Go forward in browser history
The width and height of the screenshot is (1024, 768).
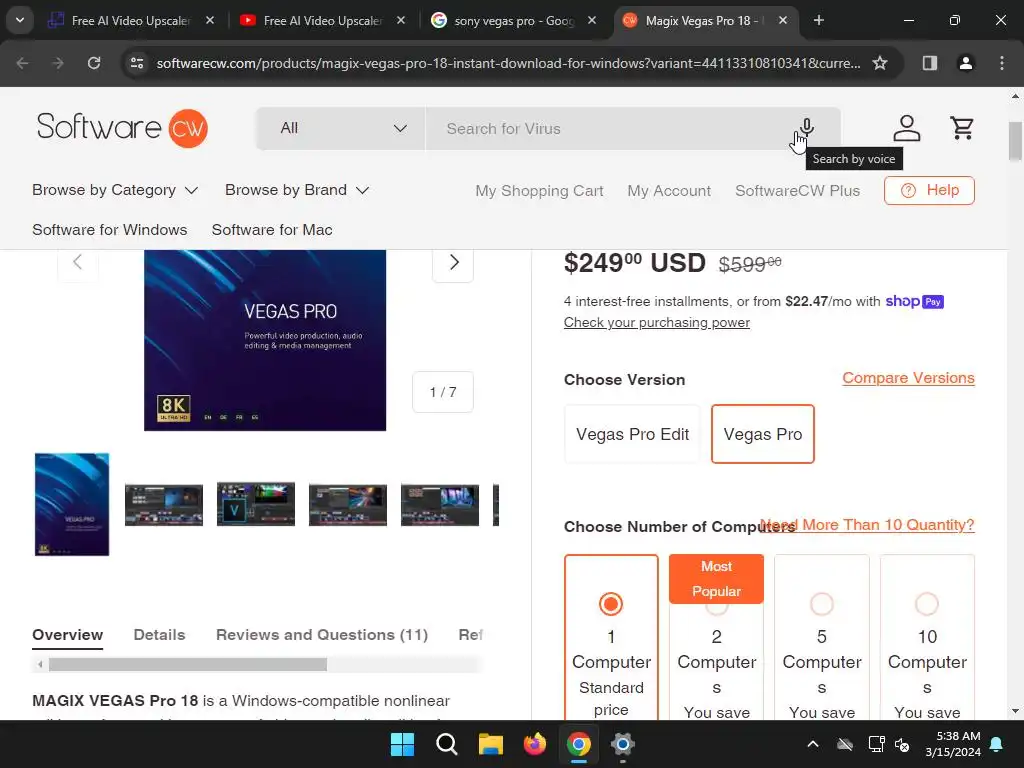tap(58, 63)
